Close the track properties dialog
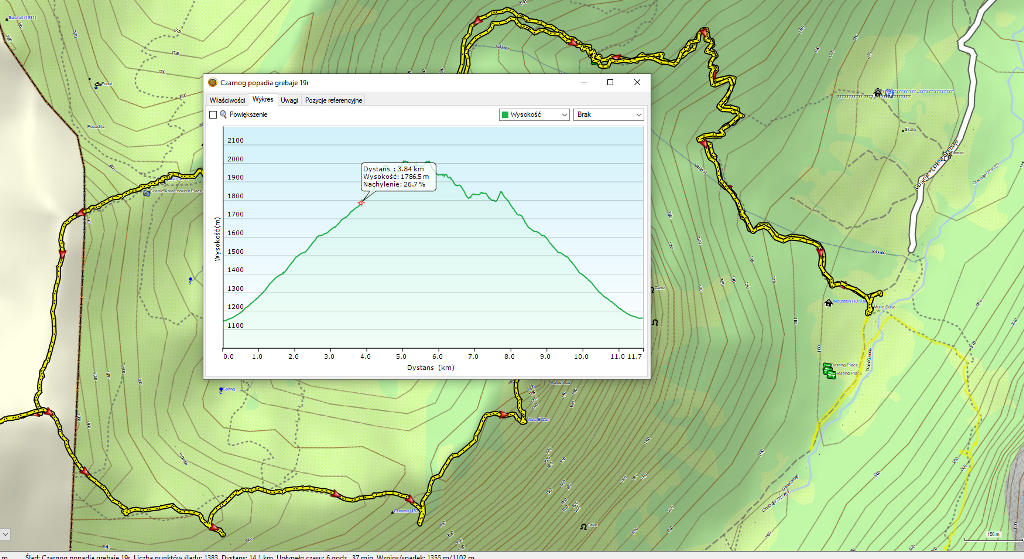The width and height of the screenshot is (1024, 559). (636, 83)
